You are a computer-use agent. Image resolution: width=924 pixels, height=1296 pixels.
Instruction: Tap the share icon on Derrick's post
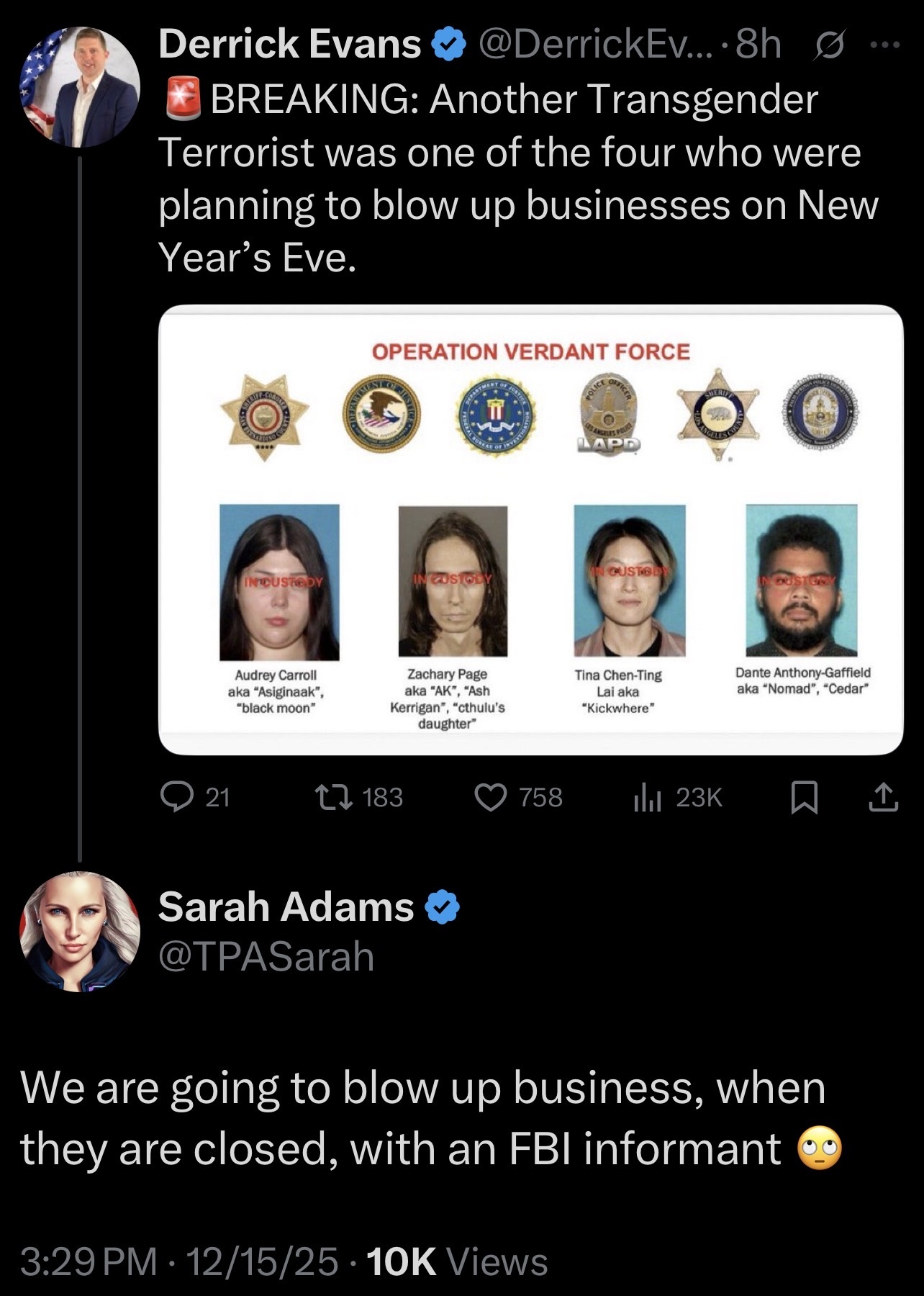pos(884,797)
